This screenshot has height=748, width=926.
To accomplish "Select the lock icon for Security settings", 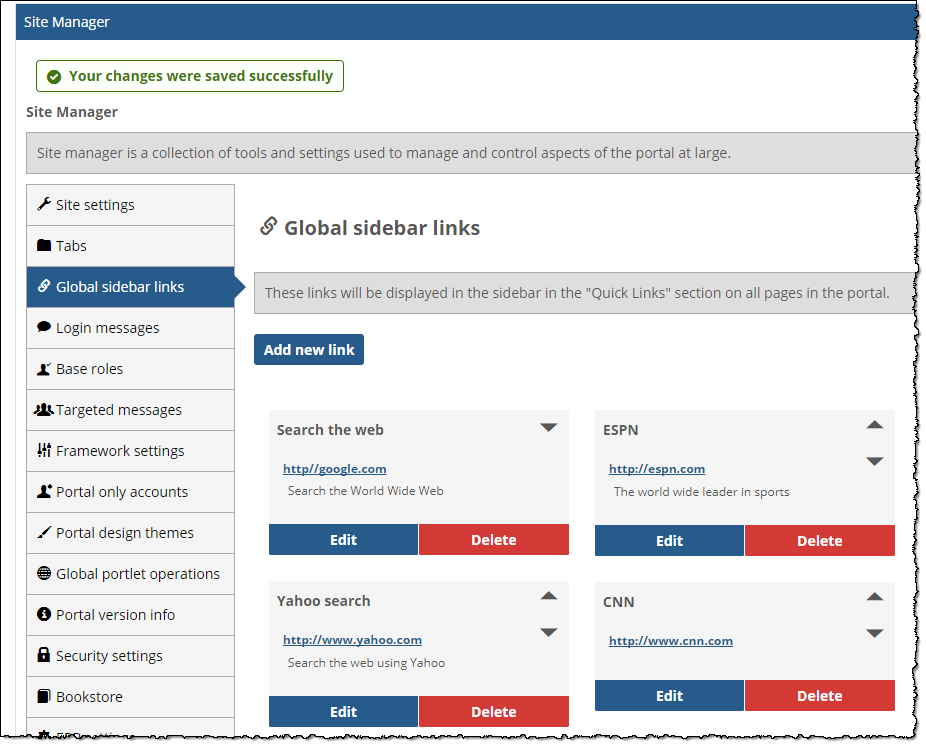I will (x=44, y=655).
